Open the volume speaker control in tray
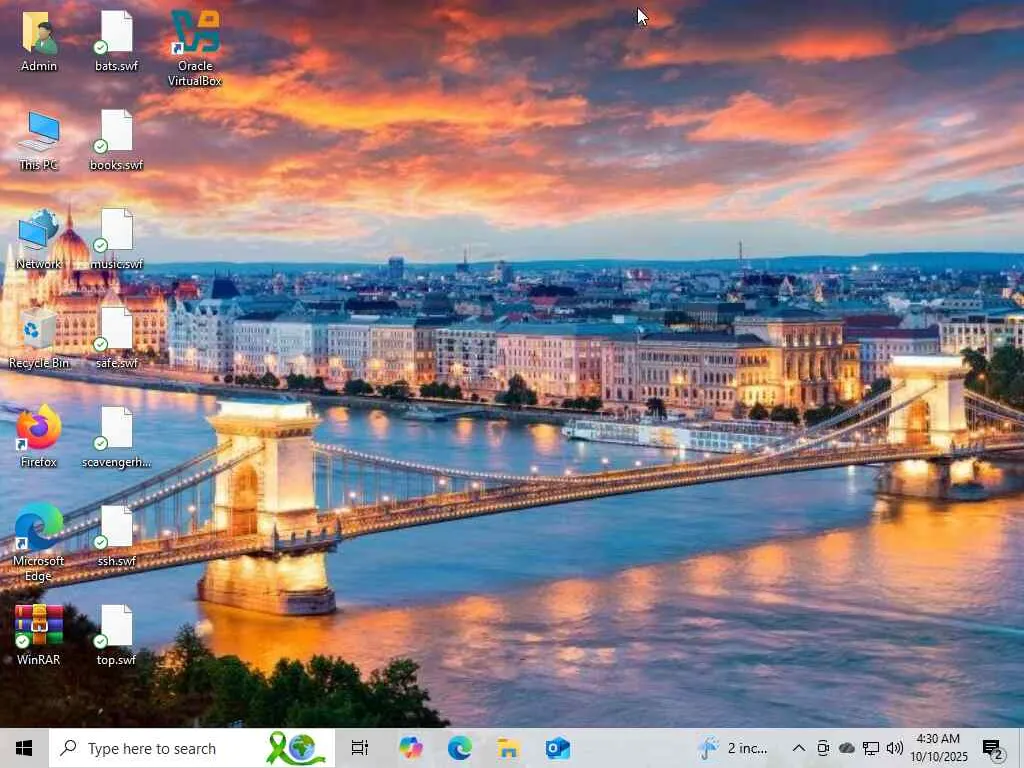This screenshot has width=1024, height=768. click(895, 748)
